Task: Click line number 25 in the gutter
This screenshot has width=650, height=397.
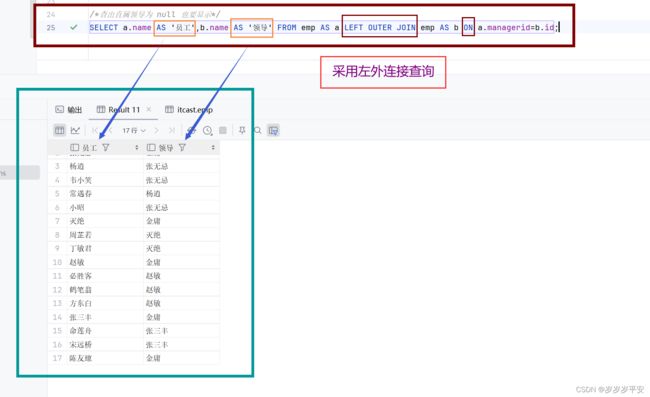Action: 51,27
